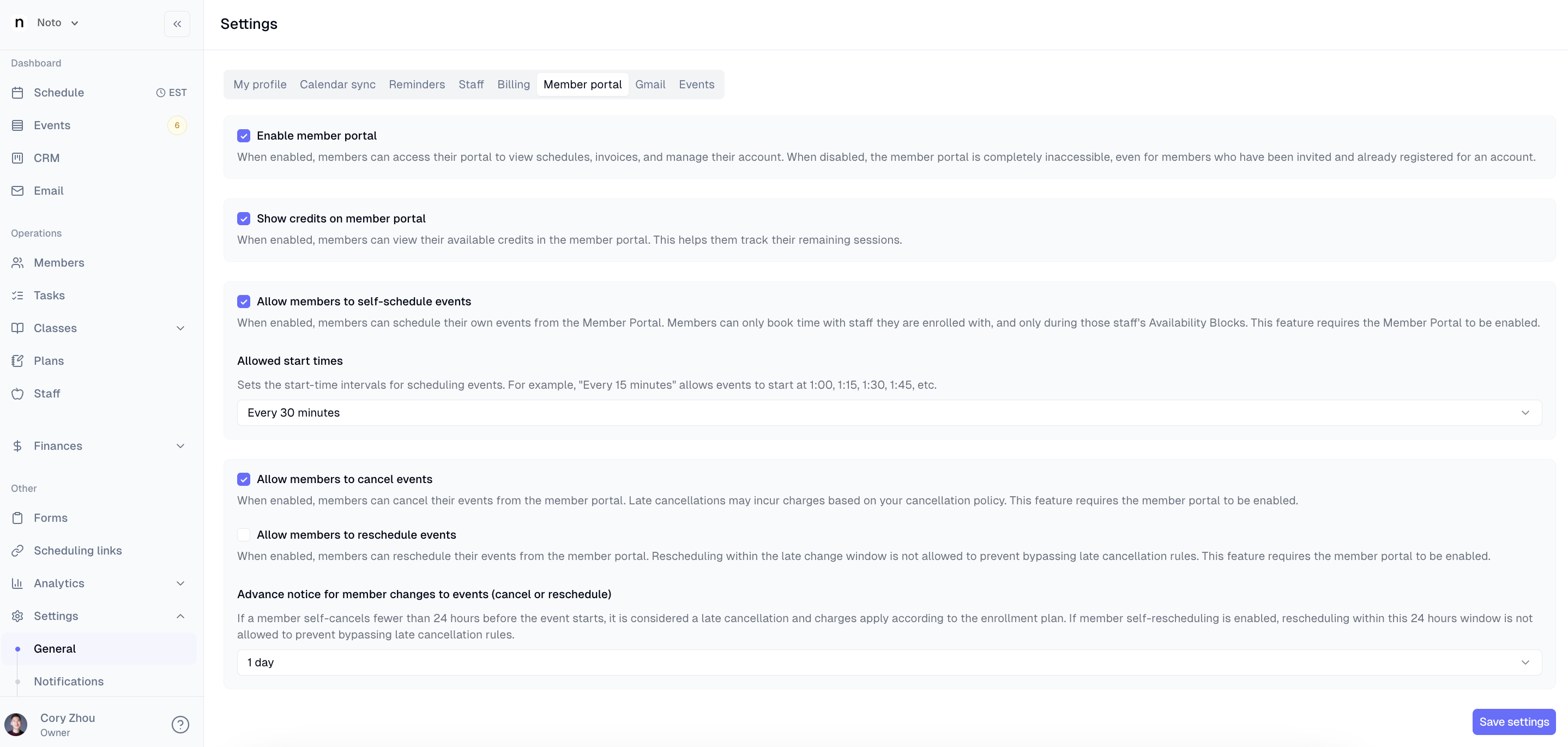Click the Finances dollar icon

click(x=17, y=445)
